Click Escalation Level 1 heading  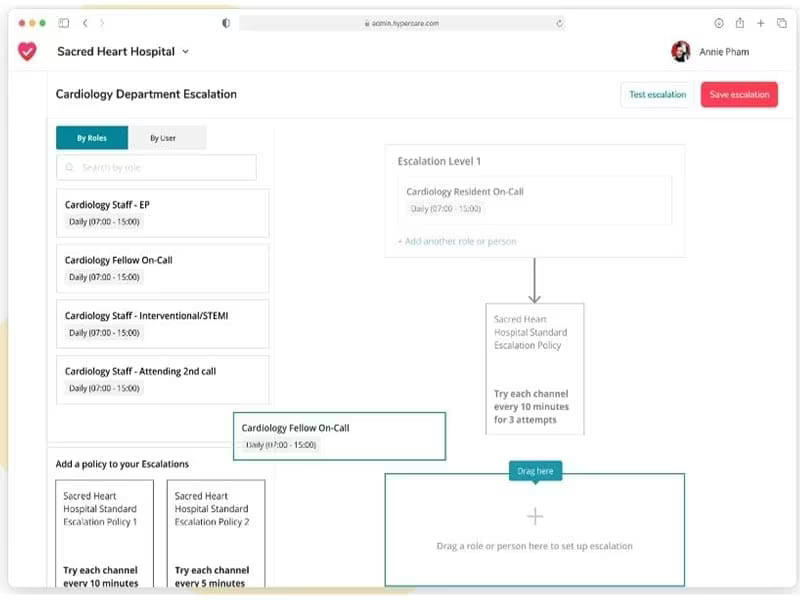pos(439,161)
